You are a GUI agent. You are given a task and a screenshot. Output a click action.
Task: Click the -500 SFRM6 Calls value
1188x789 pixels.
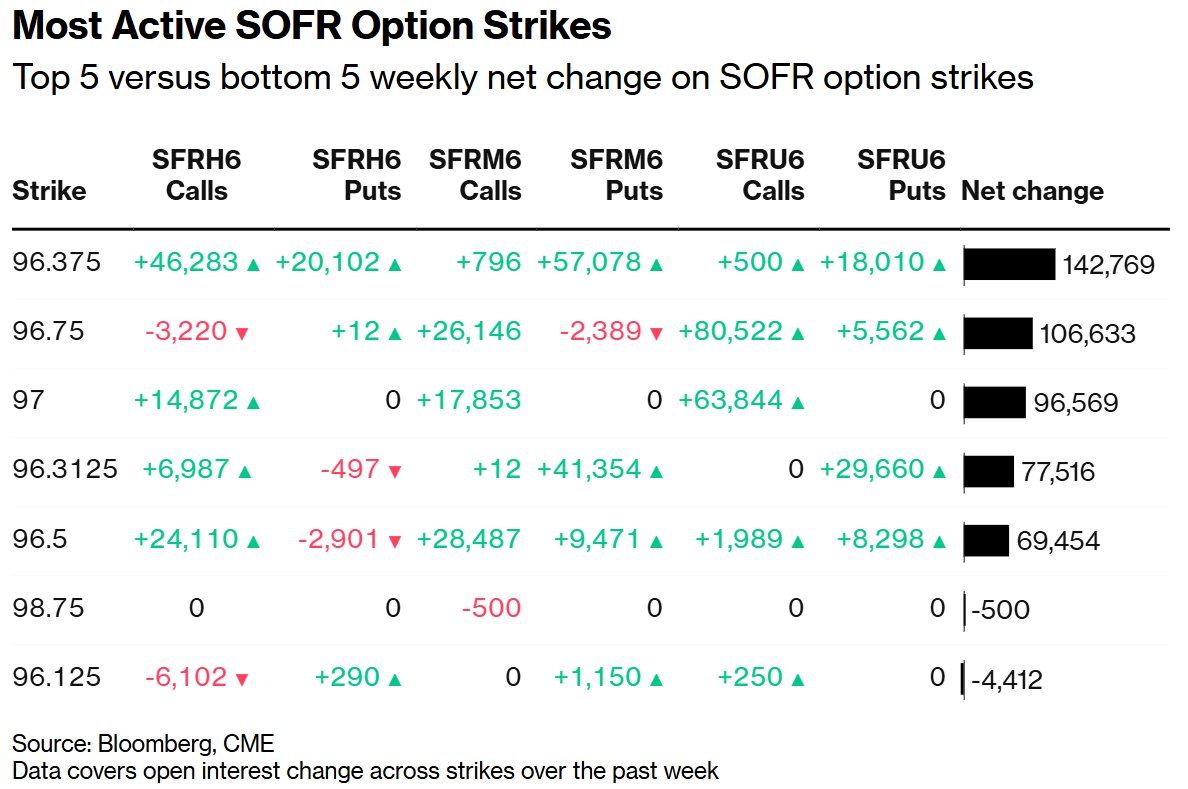click(x=491, y=608)
